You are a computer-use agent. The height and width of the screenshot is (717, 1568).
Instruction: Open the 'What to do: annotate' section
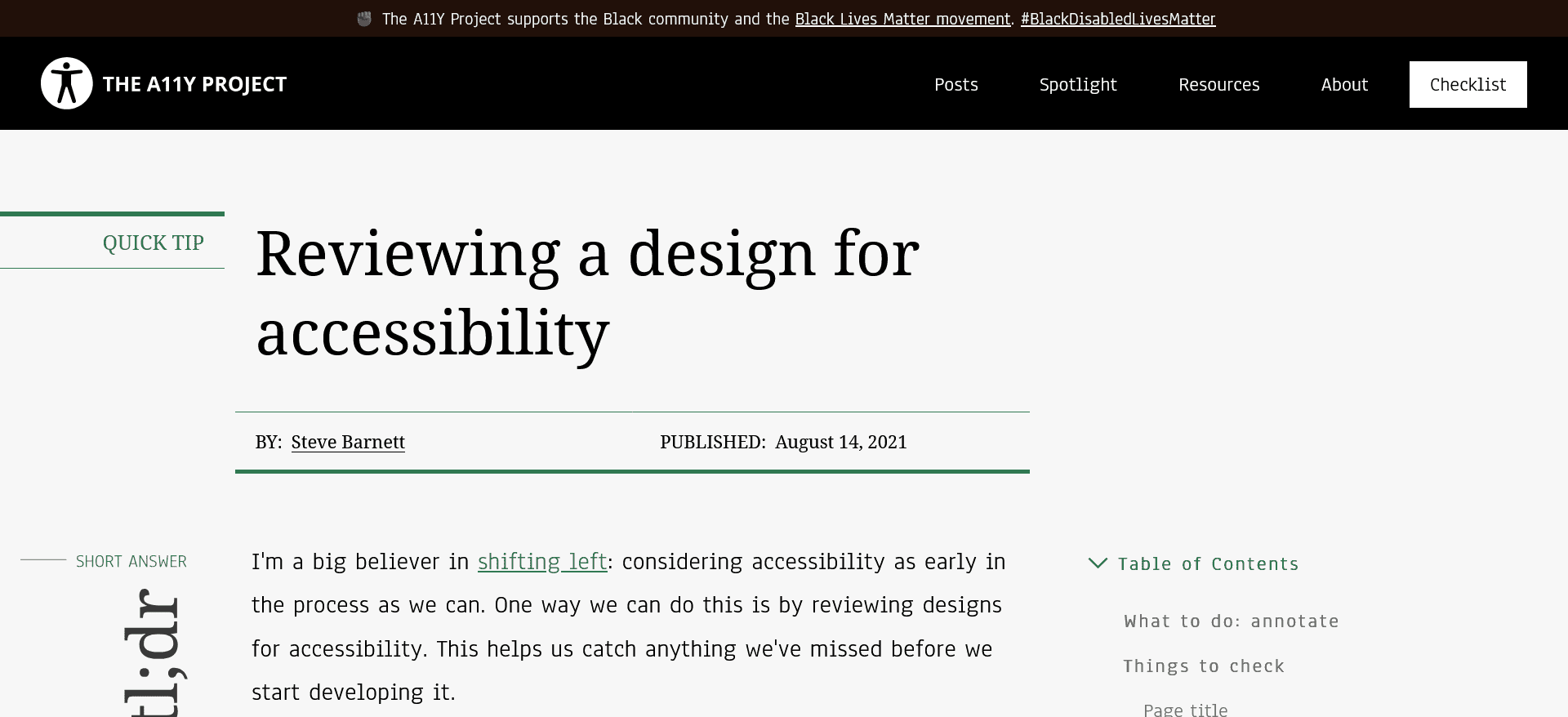(1231, 621)
